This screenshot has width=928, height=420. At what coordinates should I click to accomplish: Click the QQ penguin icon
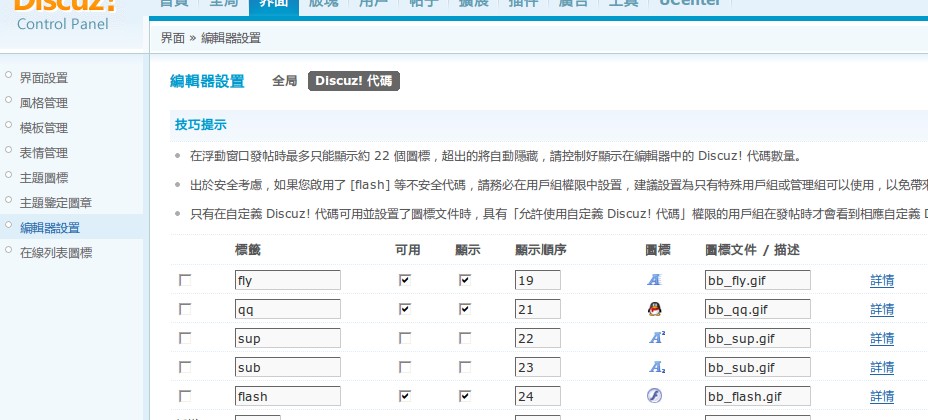(654, 309)
